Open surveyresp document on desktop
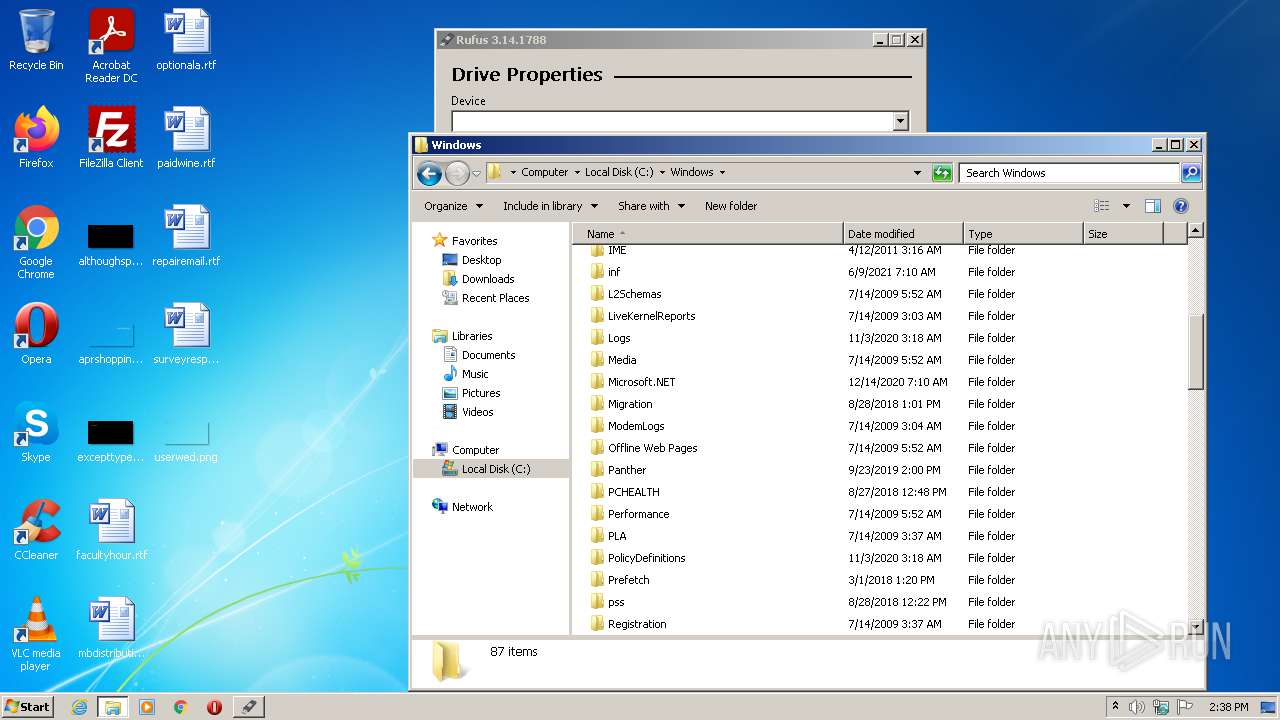Viewport: 1280px width, 720px height. (x=186, y=334)
